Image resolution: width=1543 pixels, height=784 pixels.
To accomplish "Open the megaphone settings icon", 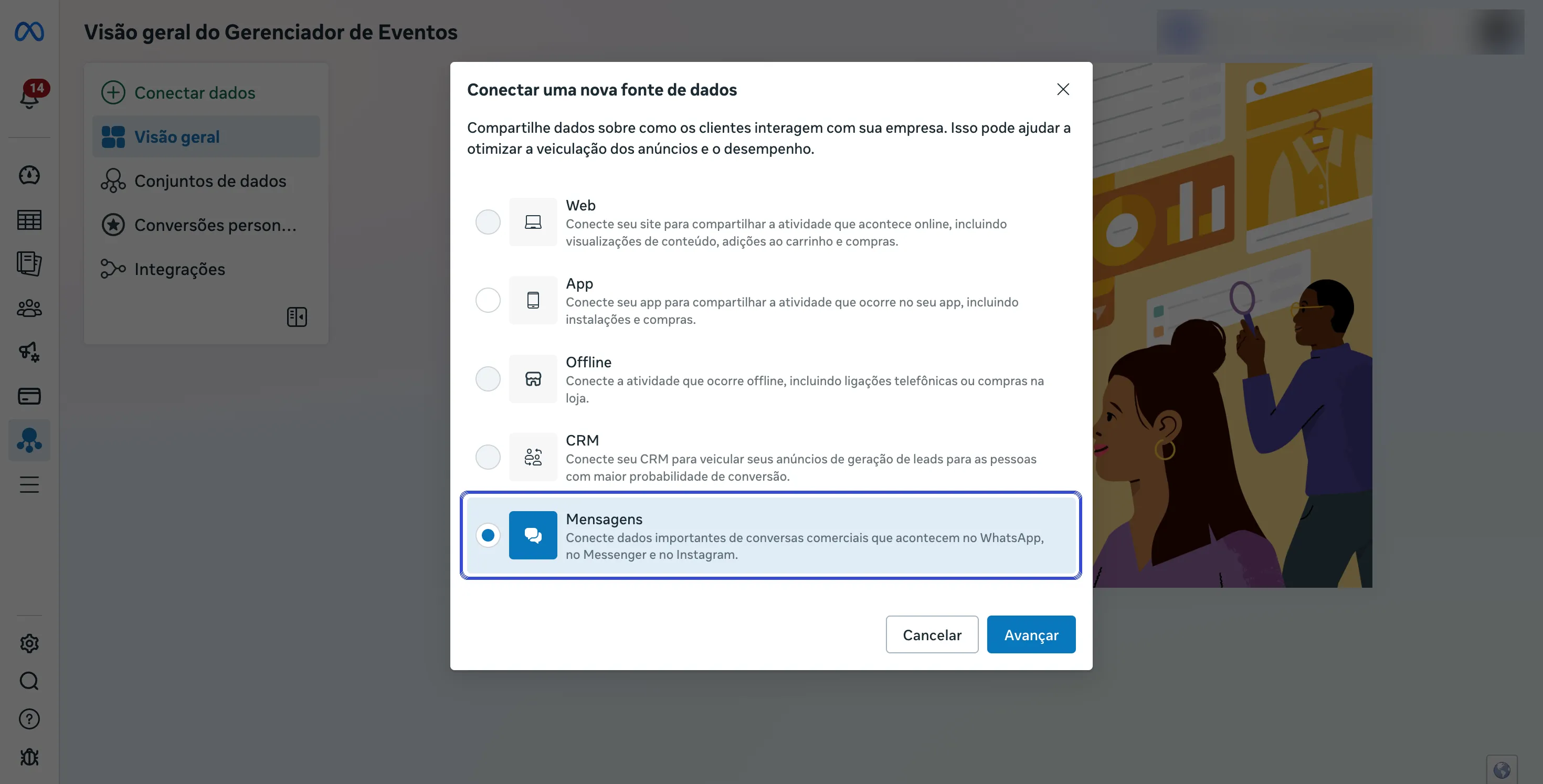I will pos(29,352).
